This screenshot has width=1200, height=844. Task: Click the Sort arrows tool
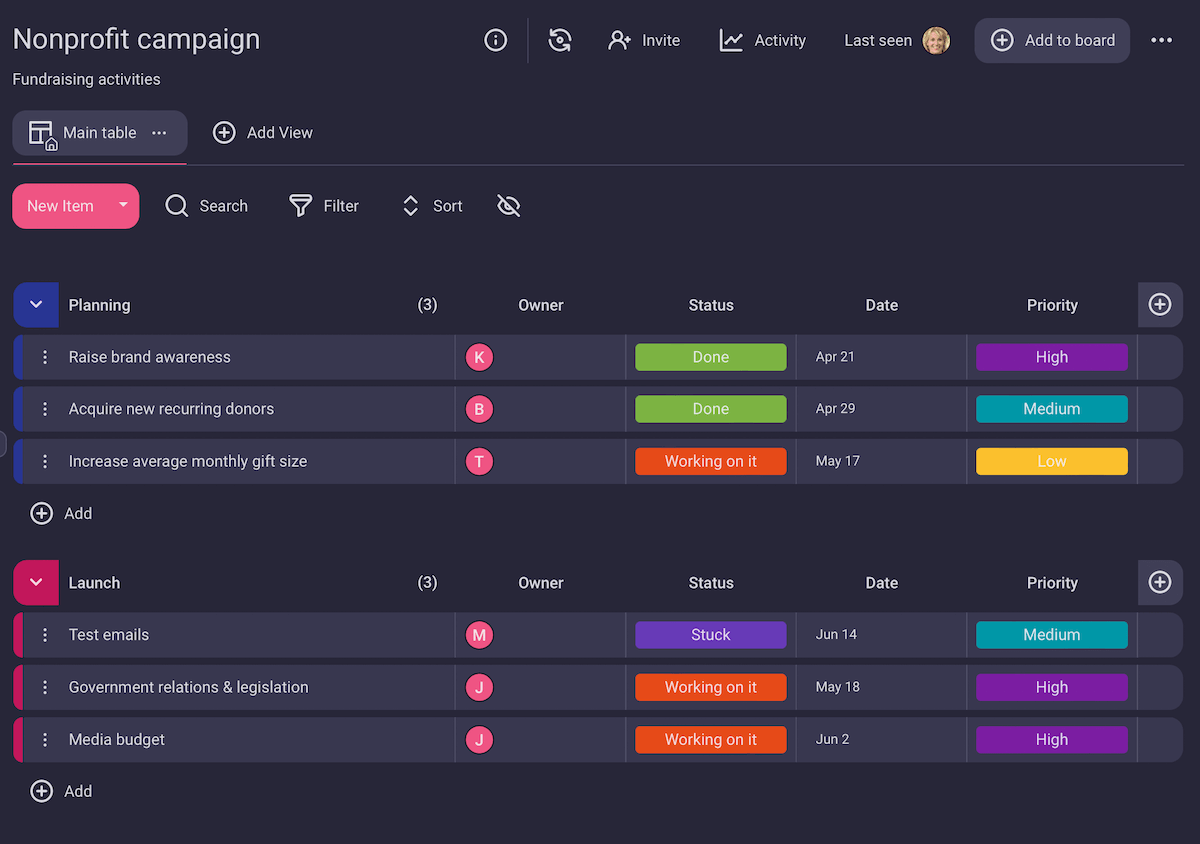410,206
